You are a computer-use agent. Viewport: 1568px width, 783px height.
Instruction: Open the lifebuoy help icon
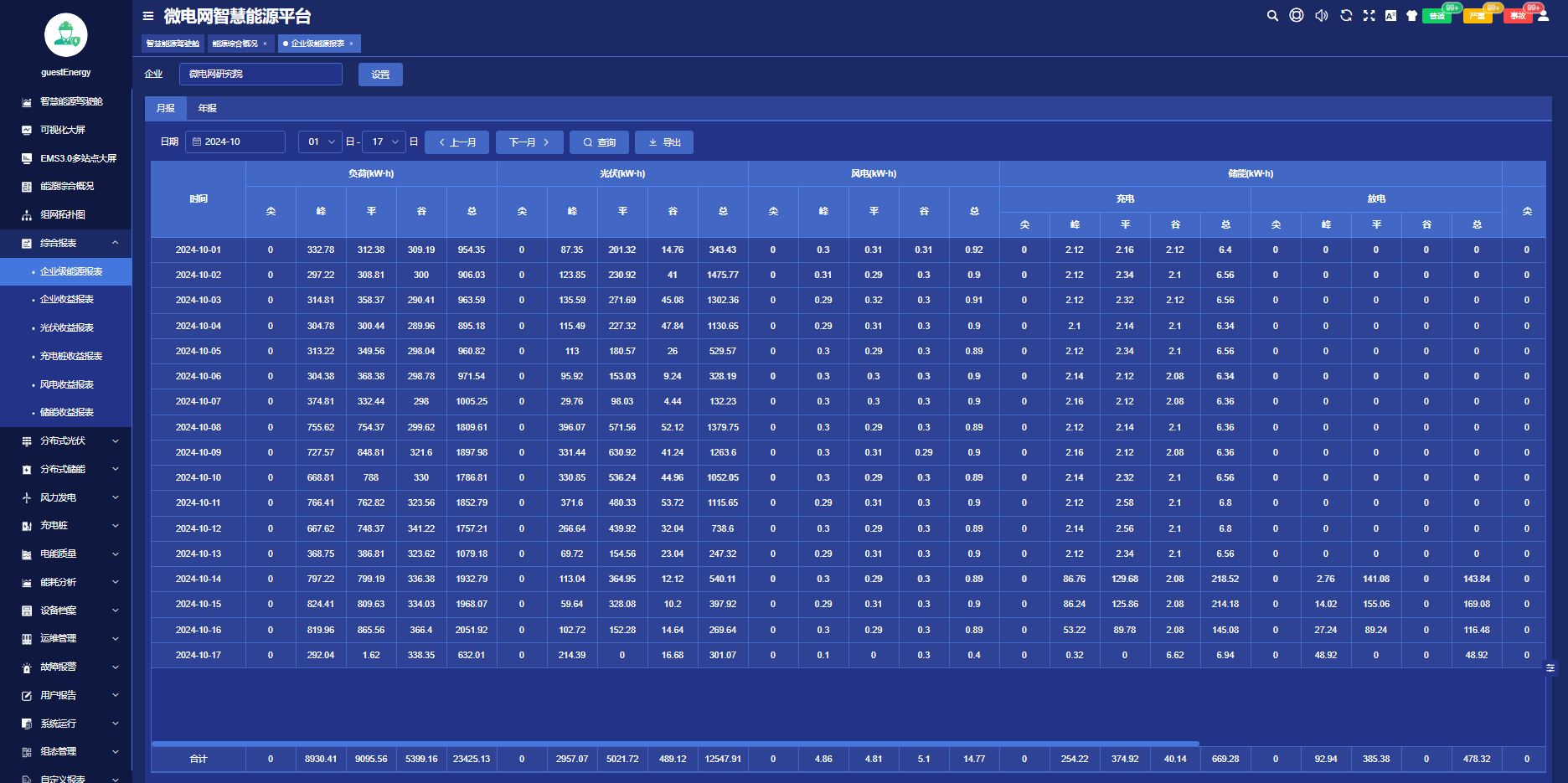tap(1297, 16)
